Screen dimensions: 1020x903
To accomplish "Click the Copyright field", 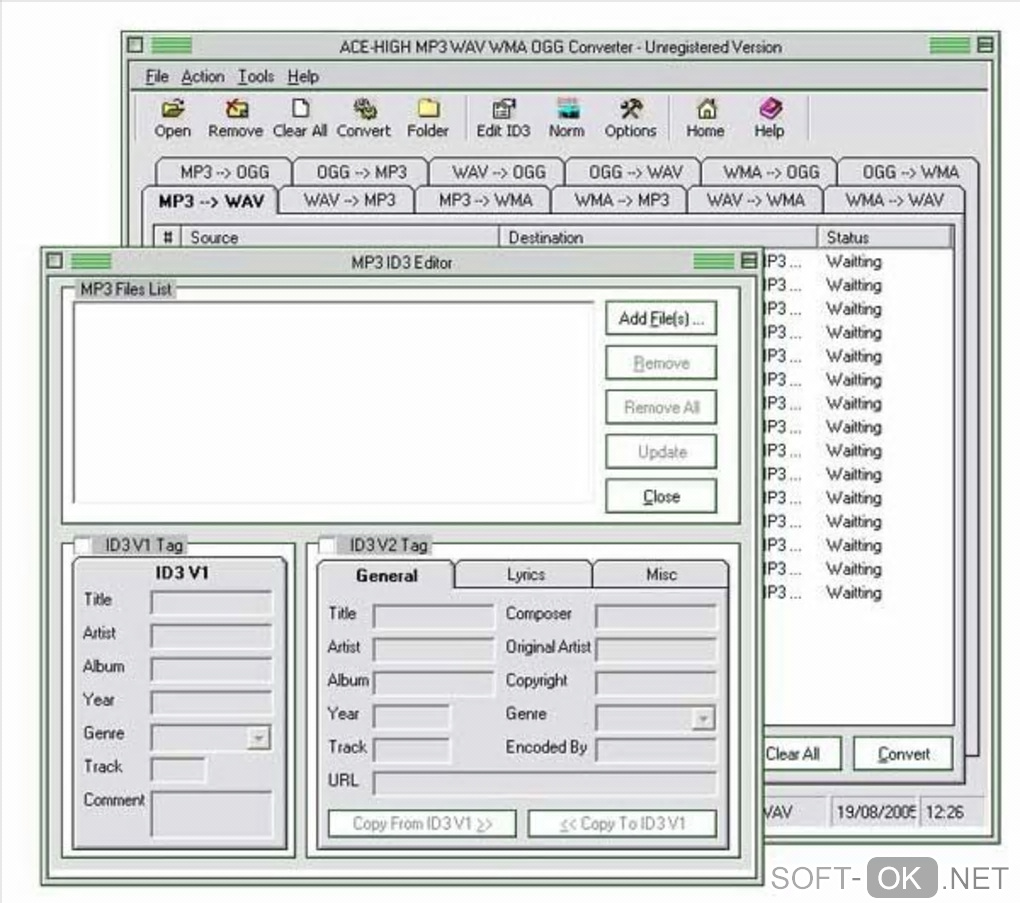I will (656, 683).
